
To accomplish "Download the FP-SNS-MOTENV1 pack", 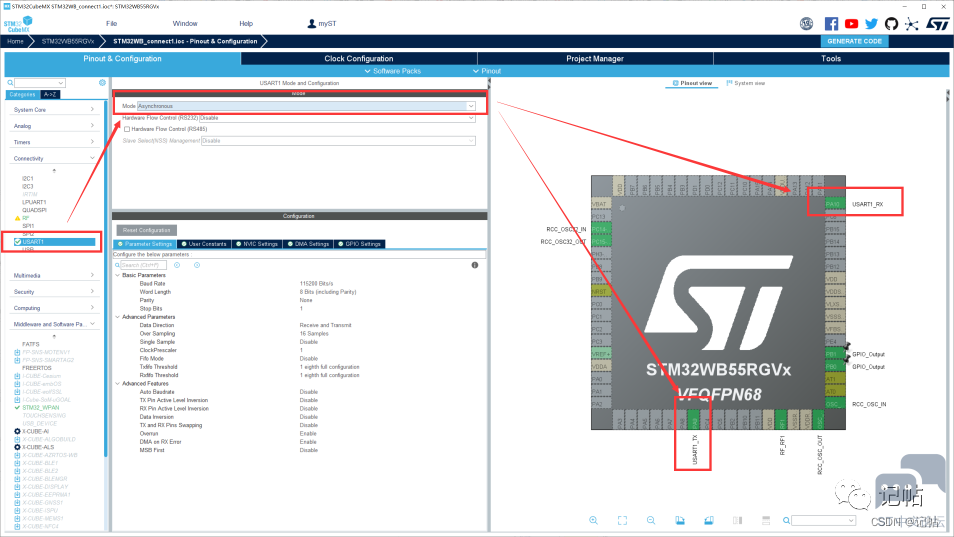I will (17, 352).
